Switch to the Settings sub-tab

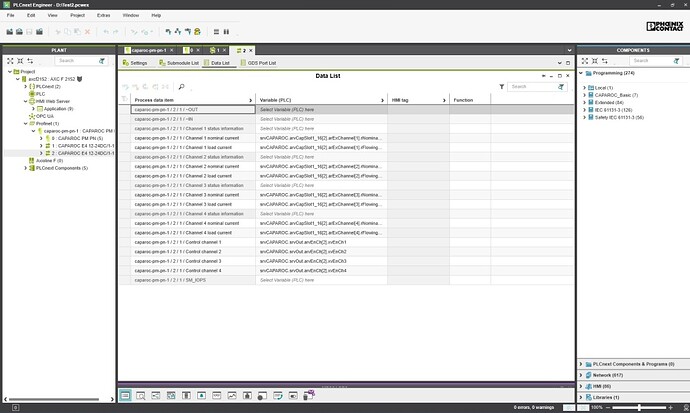point(136,63)
